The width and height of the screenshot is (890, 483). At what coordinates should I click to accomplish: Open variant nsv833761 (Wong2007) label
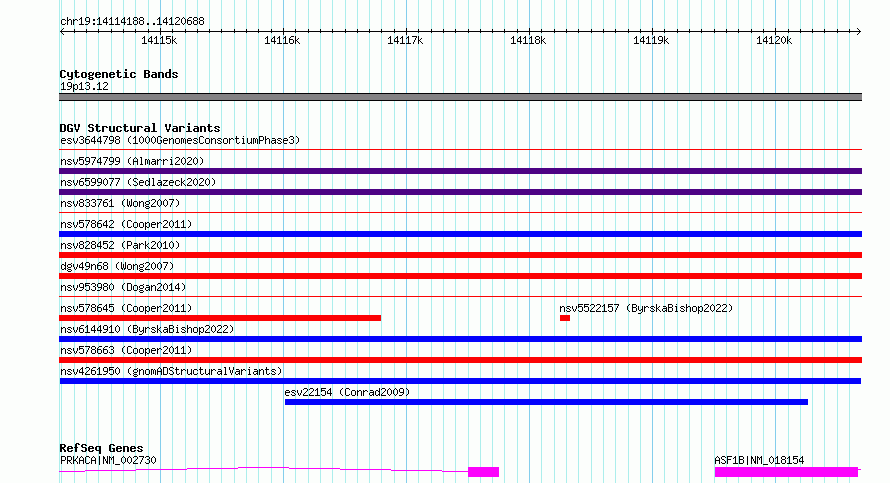tap(120, 203)
